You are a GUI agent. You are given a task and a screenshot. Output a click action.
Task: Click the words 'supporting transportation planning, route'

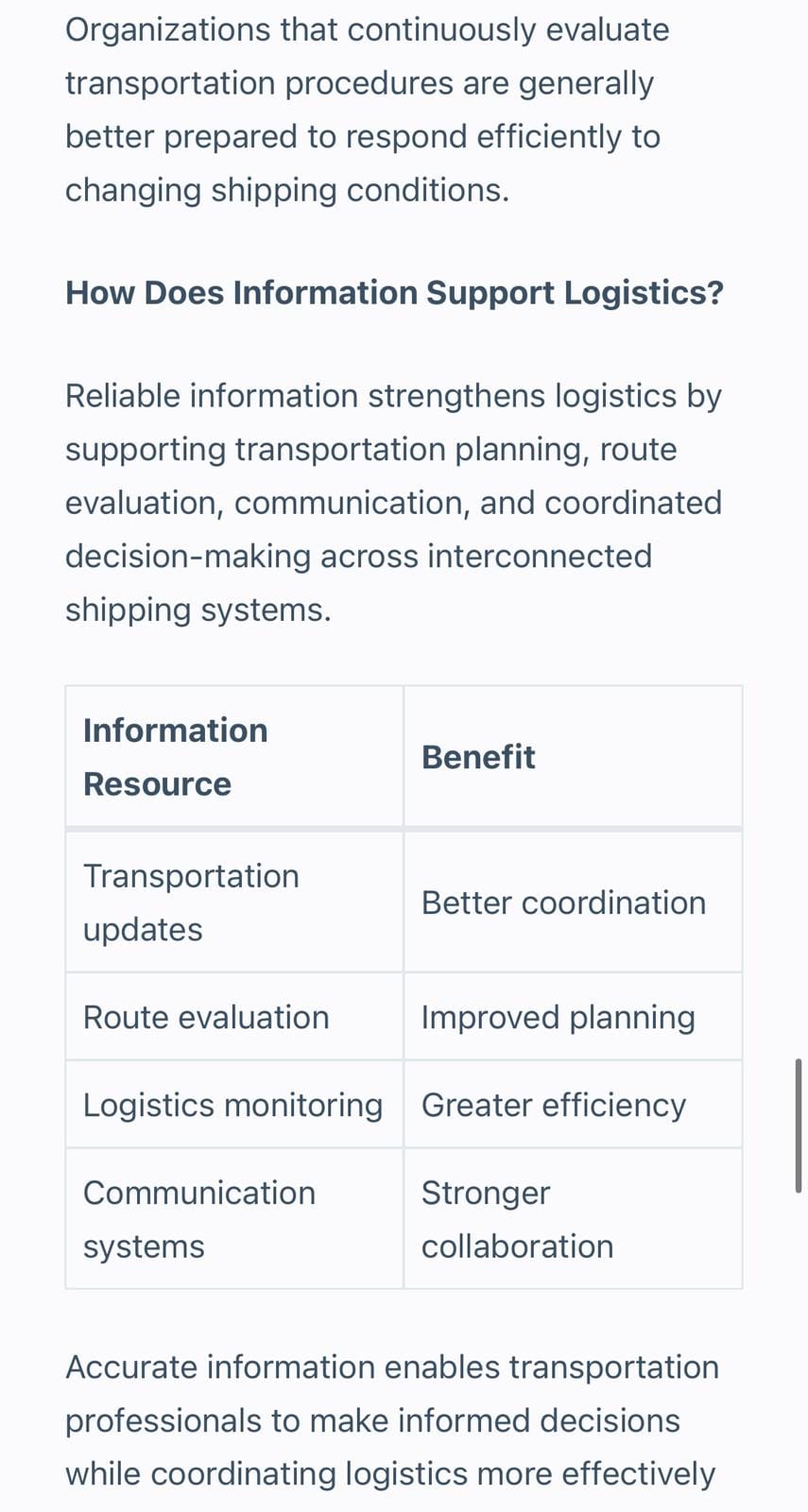[370, 449]
